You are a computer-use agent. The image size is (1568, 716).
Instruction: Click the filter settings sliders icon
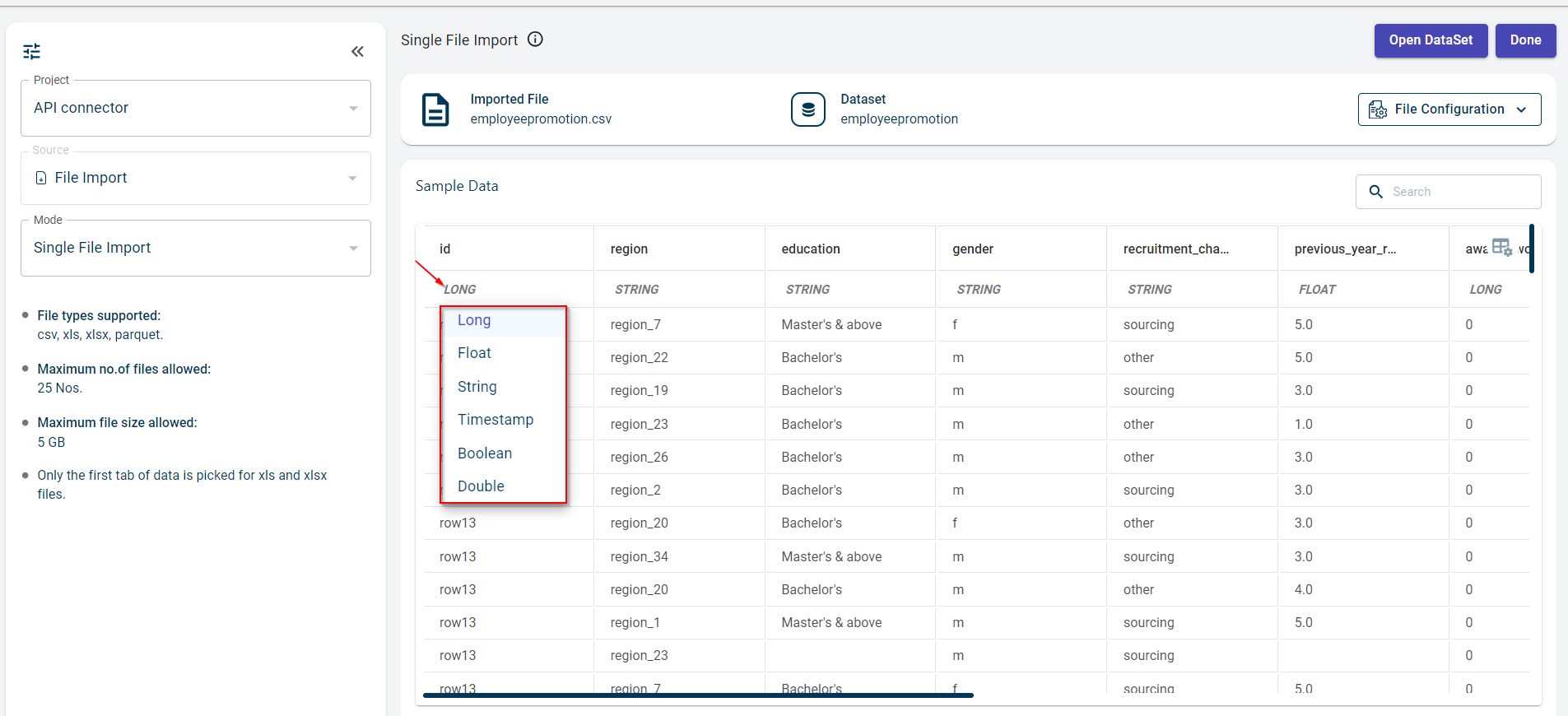(31, 52)
